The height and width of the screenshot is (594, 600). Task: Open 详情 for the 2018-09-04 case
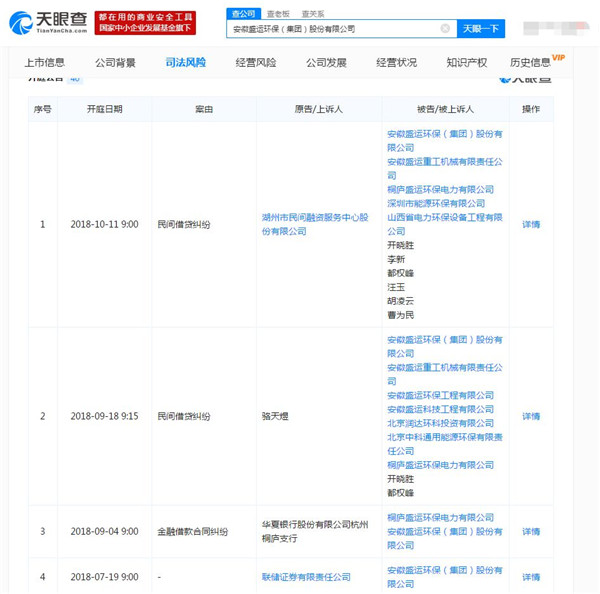531,532
